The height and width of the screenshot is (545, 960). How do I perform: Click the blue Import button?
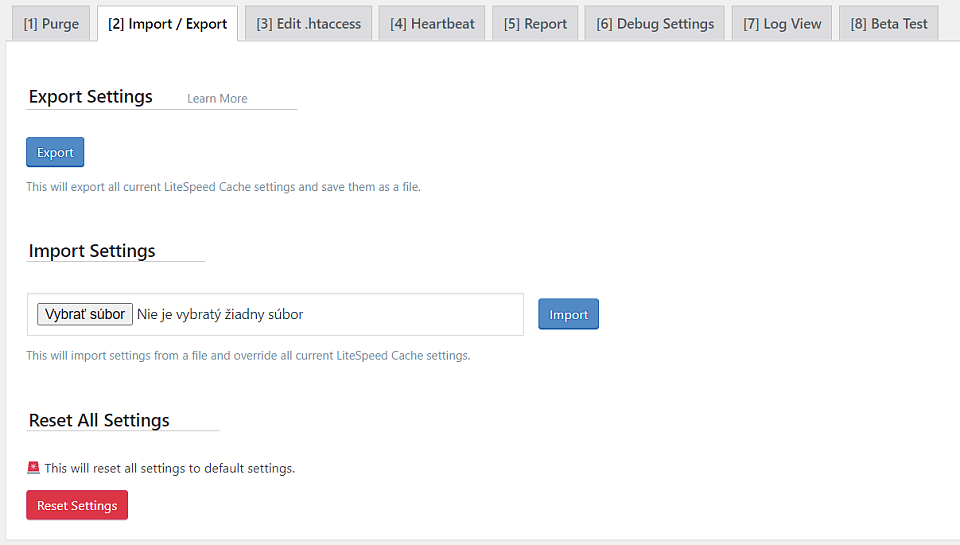(x=569, y=314)
